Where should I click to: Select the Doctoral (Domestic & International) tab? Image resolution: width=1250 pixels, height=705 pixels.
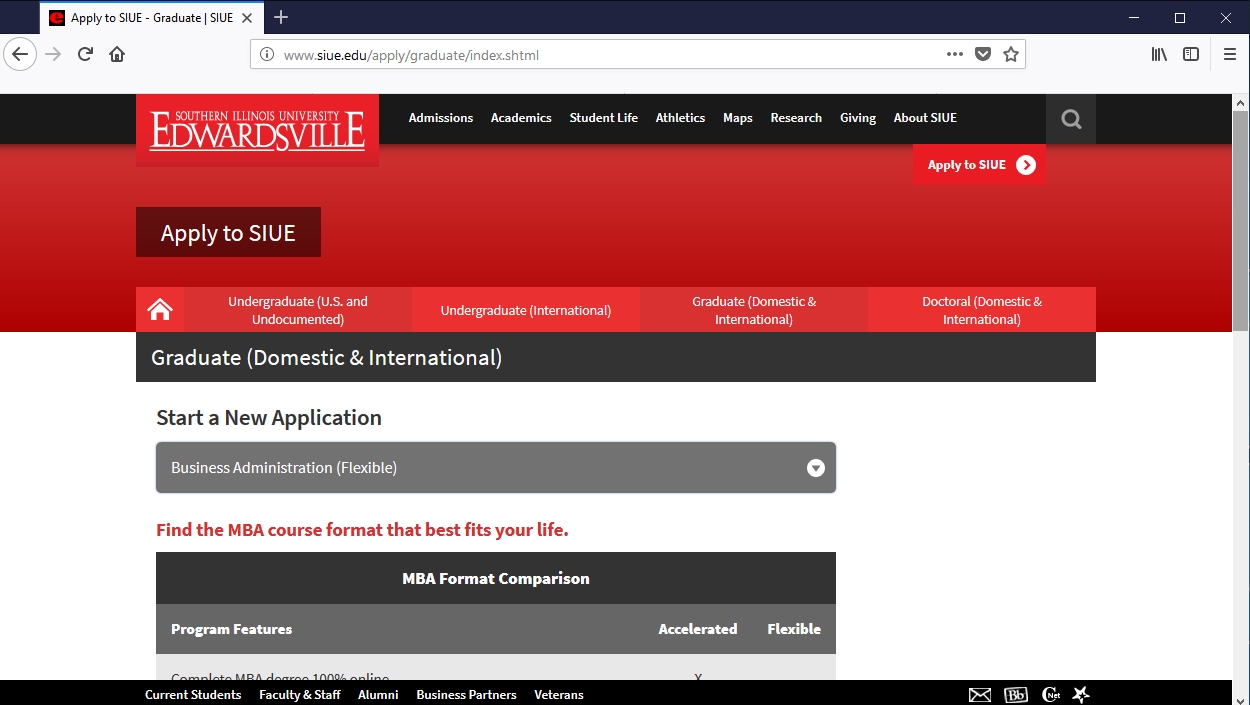[981, 310]
